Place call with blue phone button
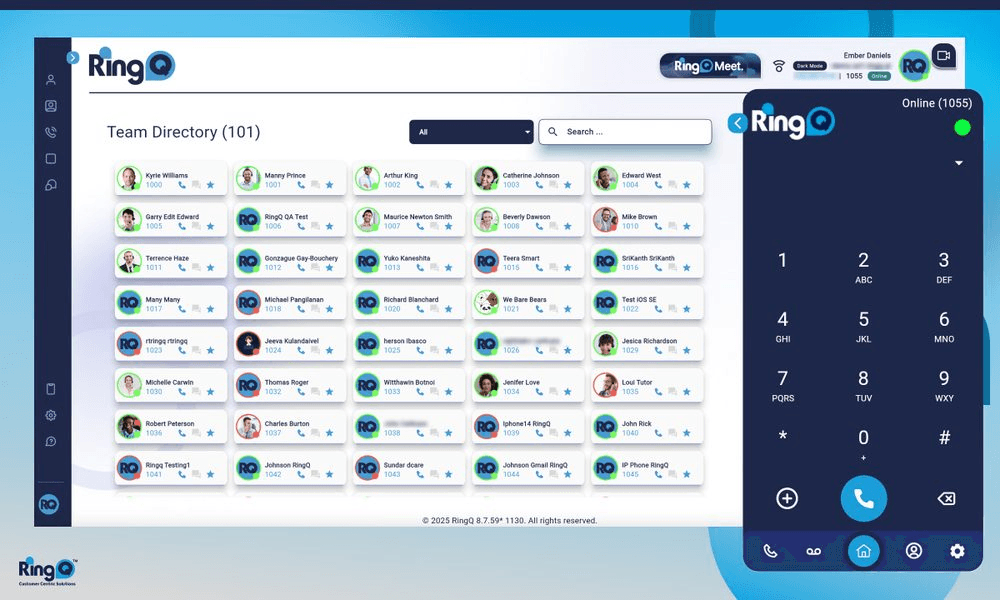This screenshot has width=1000, height=600. point(864,499)
